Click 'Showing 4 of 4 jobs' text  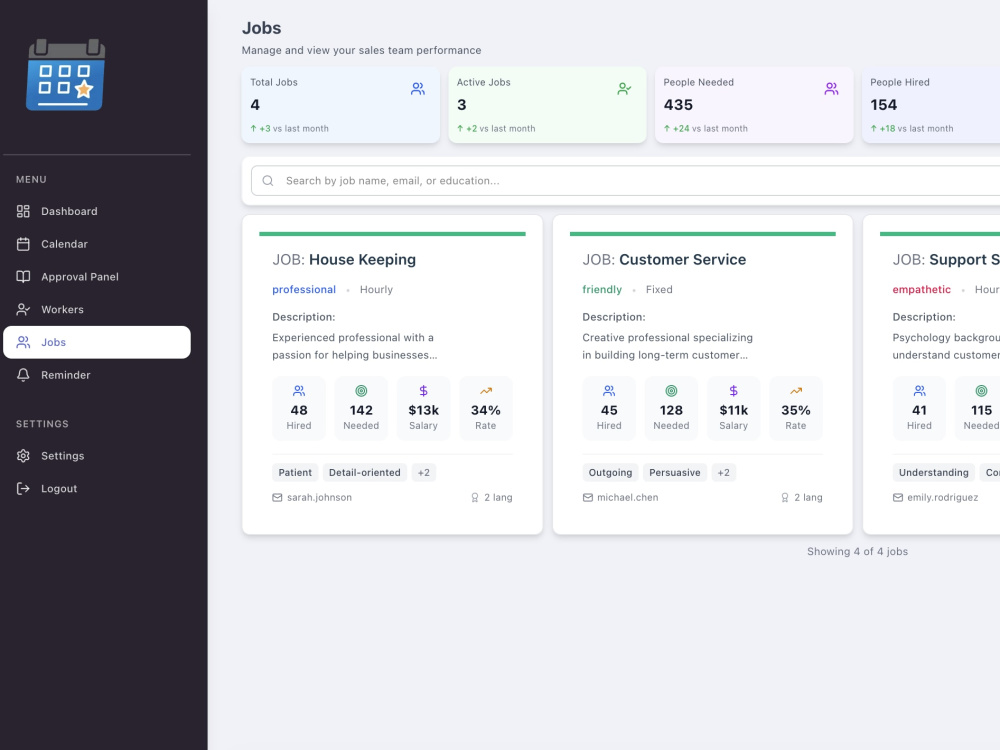click(x=857, y=552)
